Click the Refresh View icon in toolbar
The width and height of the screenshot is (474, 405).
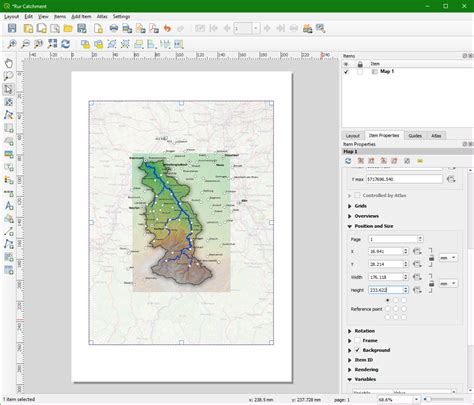point(65,44)
